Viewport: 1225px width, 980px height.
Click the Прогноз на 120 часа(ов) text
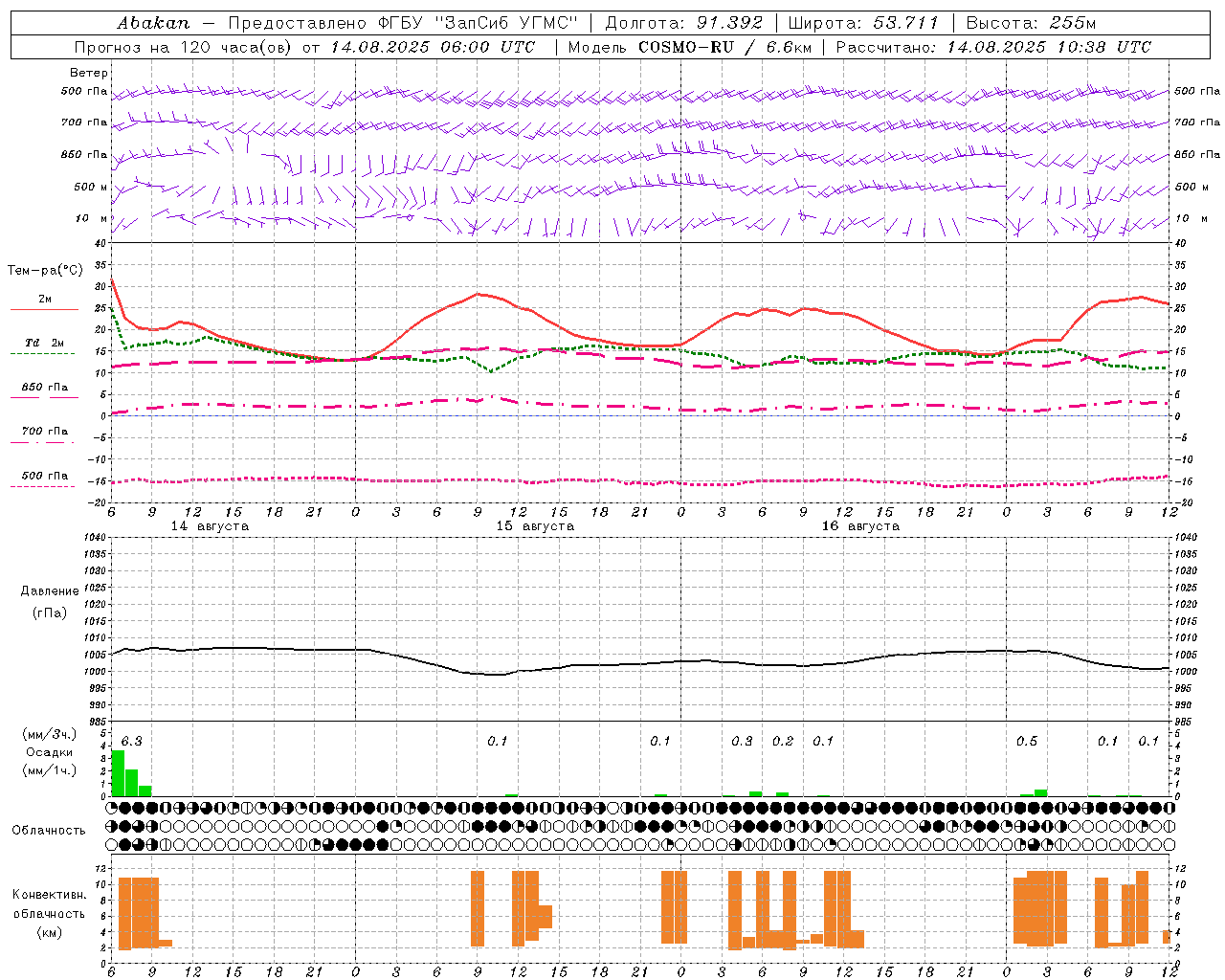(184, 47)
